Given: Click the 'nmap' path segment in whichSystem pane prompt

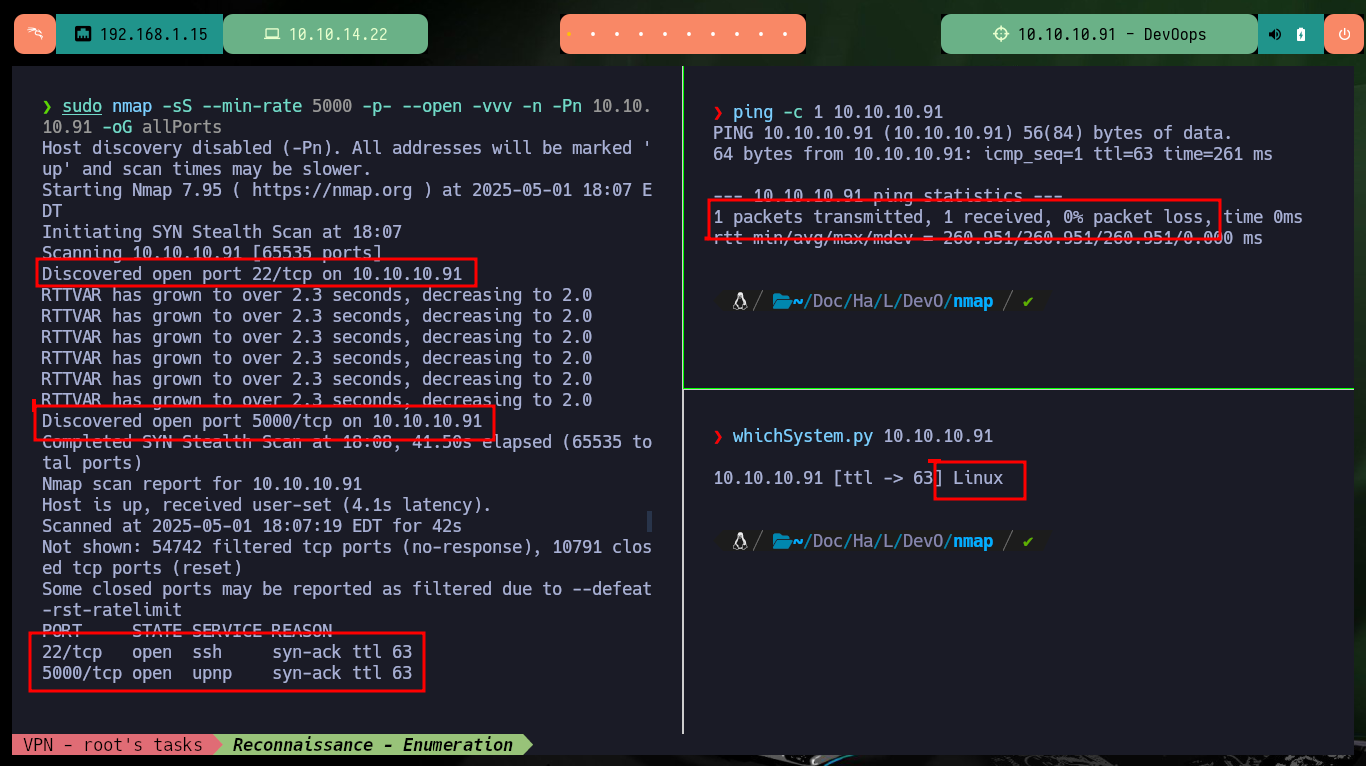Looking at the screenshot, I should [973, 541].
